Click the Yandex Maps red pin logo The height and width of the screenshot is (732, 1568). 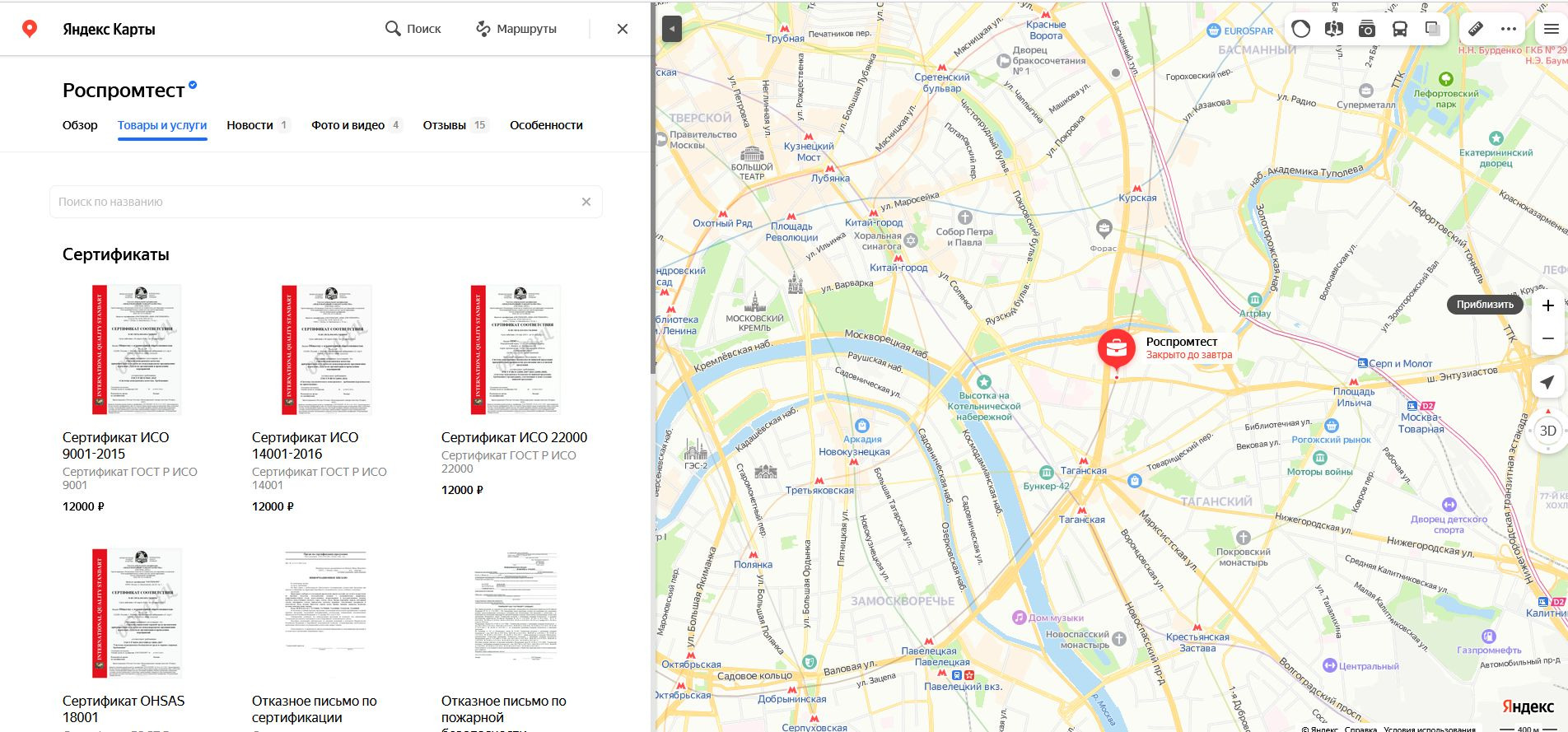click(30, 29)
